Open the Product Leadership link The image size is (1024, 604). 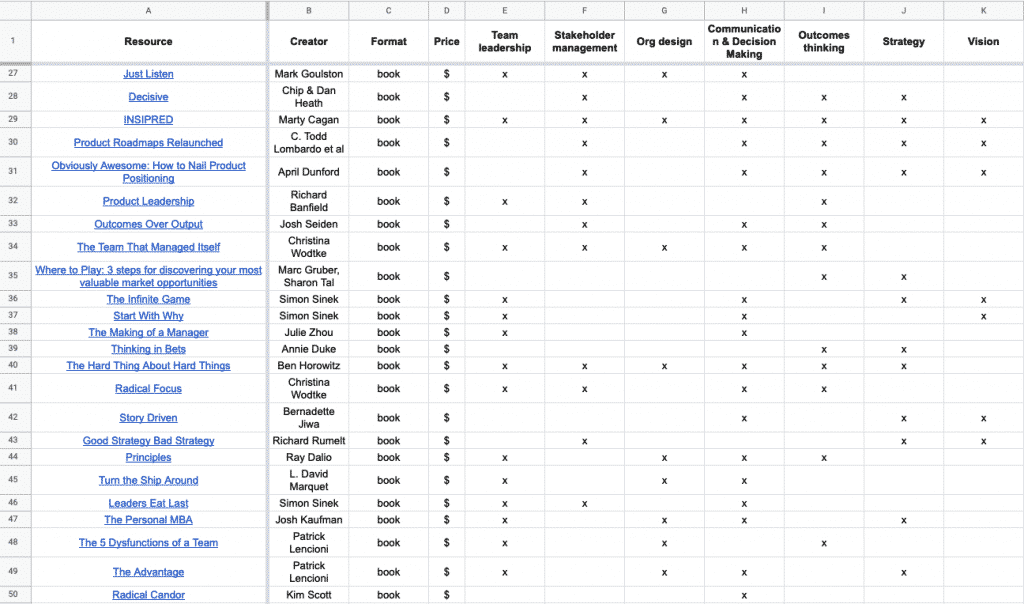[148, 201]
